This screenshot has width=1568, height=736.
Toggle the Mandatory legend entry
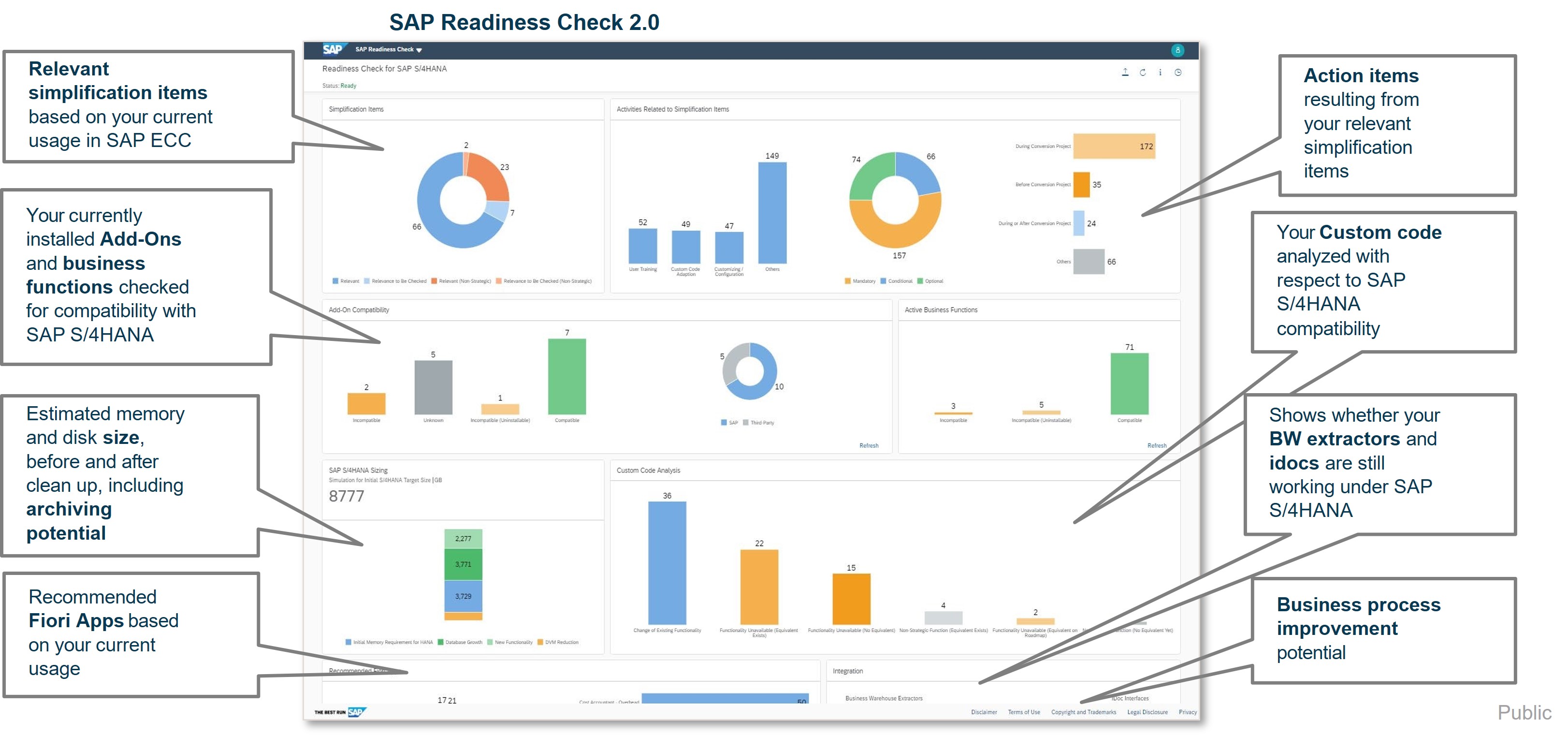859,281
